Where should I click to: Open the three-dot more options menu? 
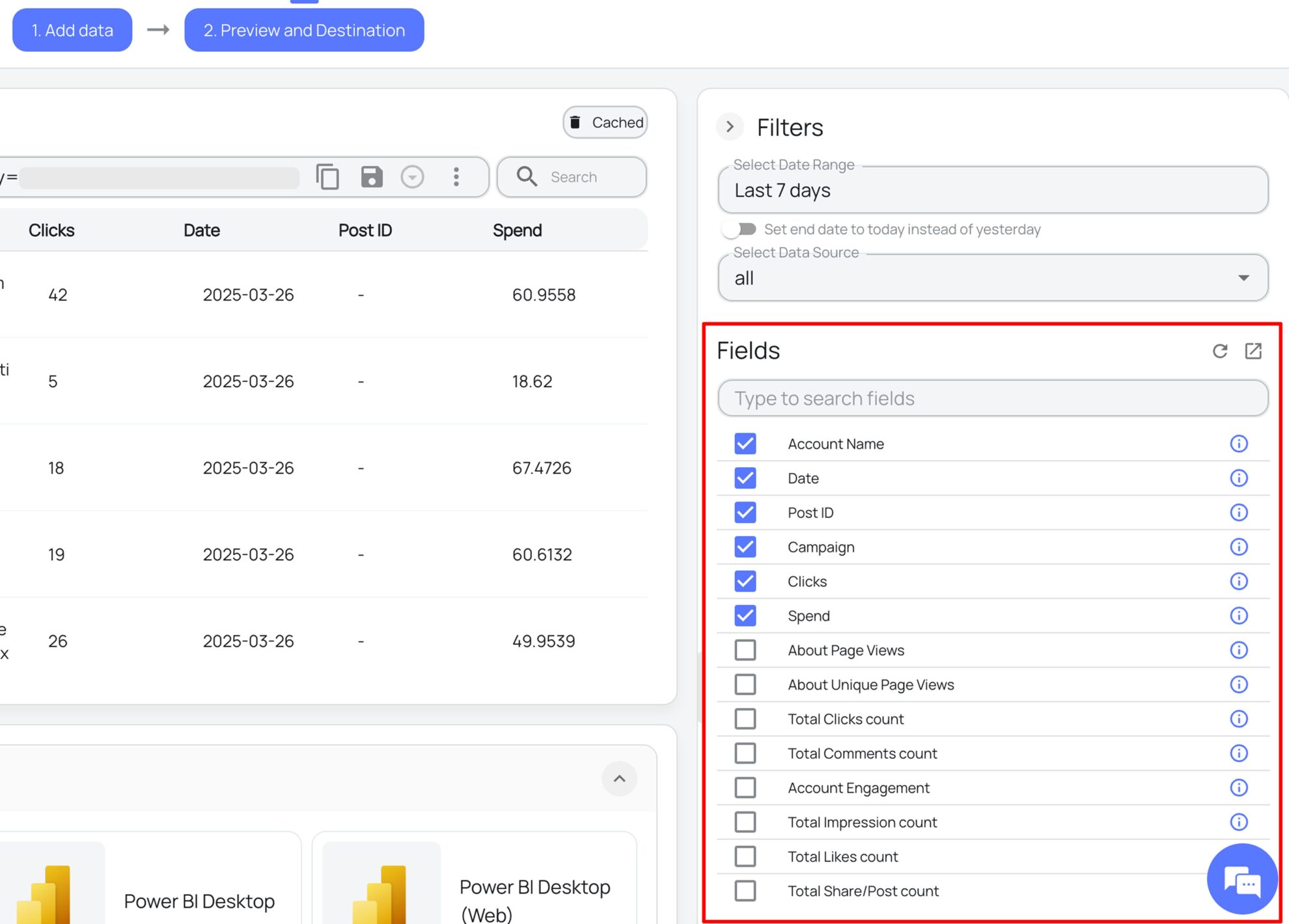(x=456, y=177)
